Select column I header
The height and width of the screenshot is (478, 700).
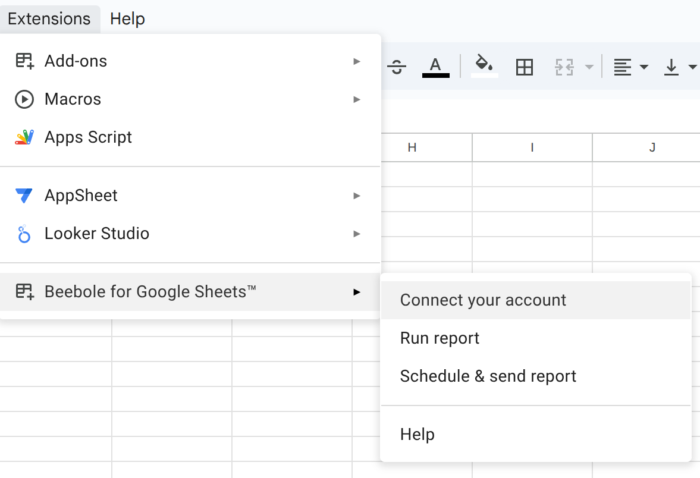pyautogui.click(x=532, y=148)
